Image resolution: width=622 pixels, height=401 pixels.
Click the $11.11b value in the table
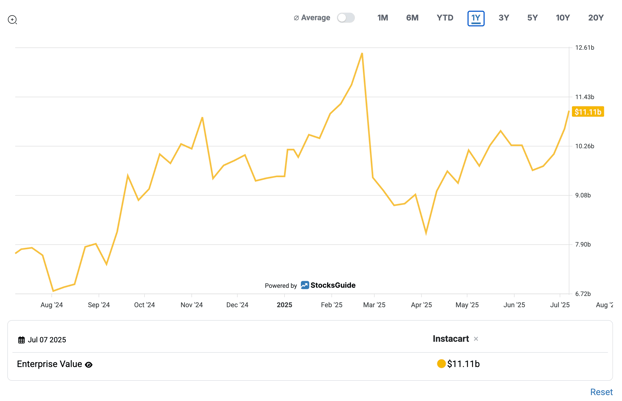pyautogui.click(x=463, y=364)
